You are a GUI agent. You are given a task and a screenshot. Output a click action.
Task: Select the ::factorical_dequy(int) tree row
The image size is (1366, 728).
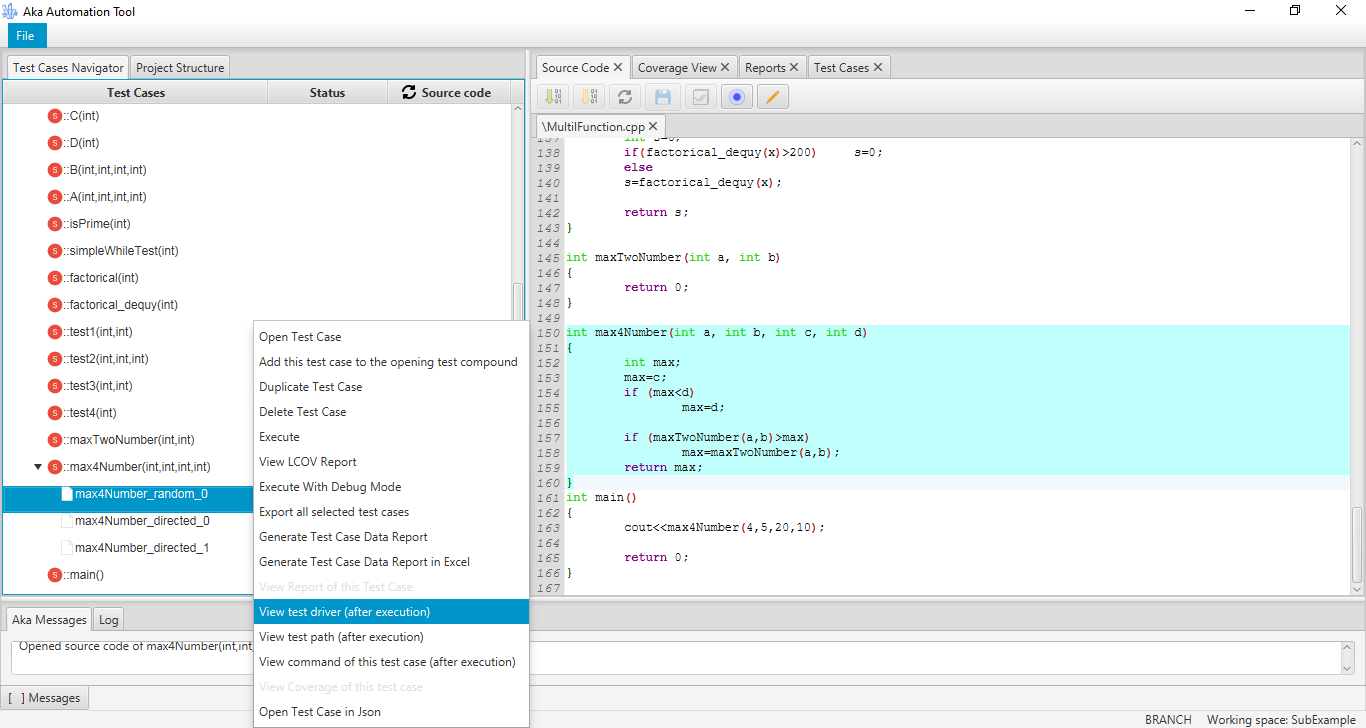(257, 305)
